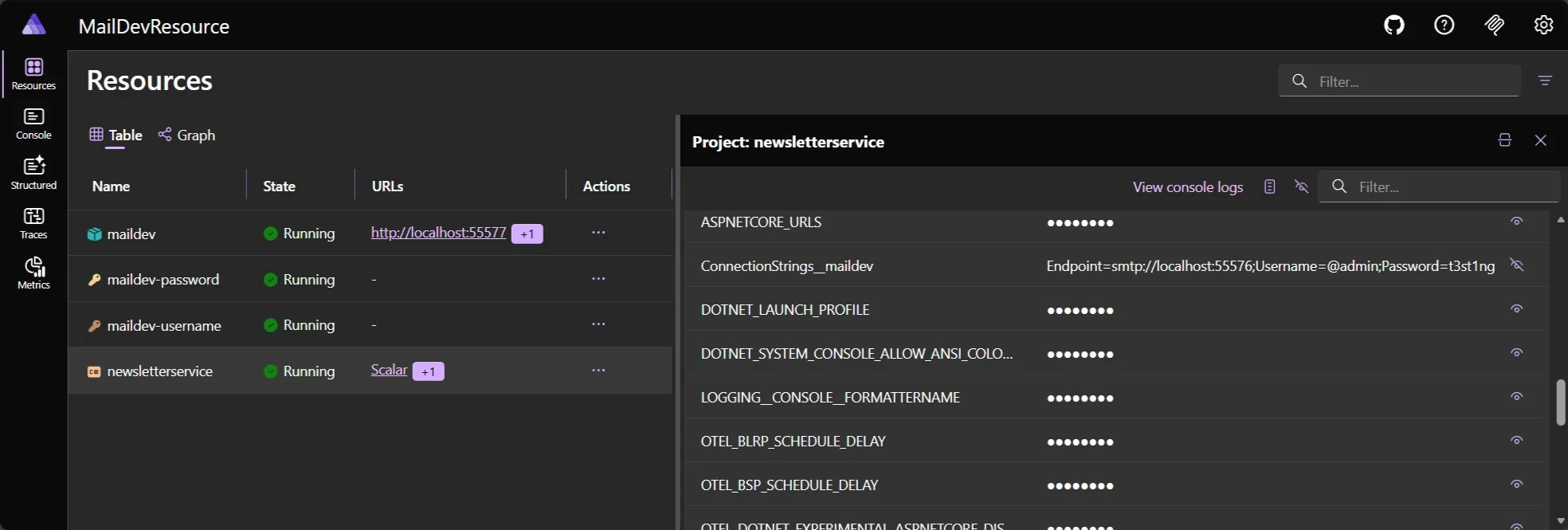This screenshot has height=530, width=1568.
Task: Click ConnectionStrings__maildev endpoint value
Action: pos(1270,266)
